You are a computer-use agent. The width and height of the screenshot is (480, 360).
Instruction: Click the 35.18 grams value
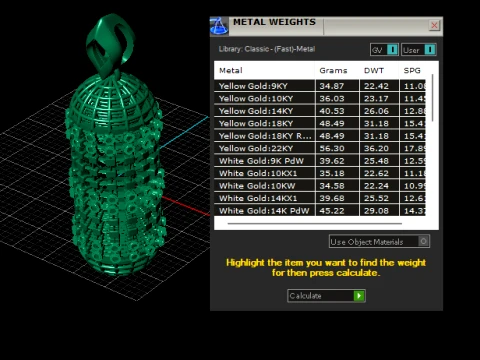pyautogui.click(x=332, y=173)
